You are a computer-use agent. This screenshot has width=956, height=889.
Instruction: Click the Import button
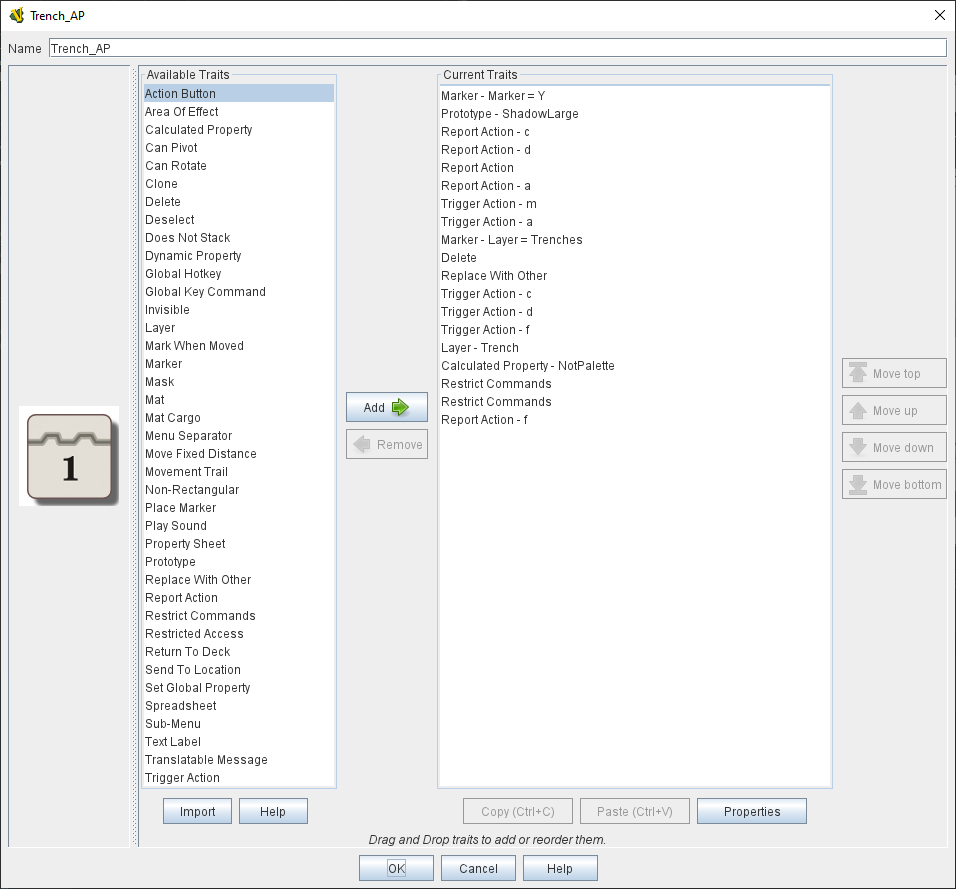point(197,812)
